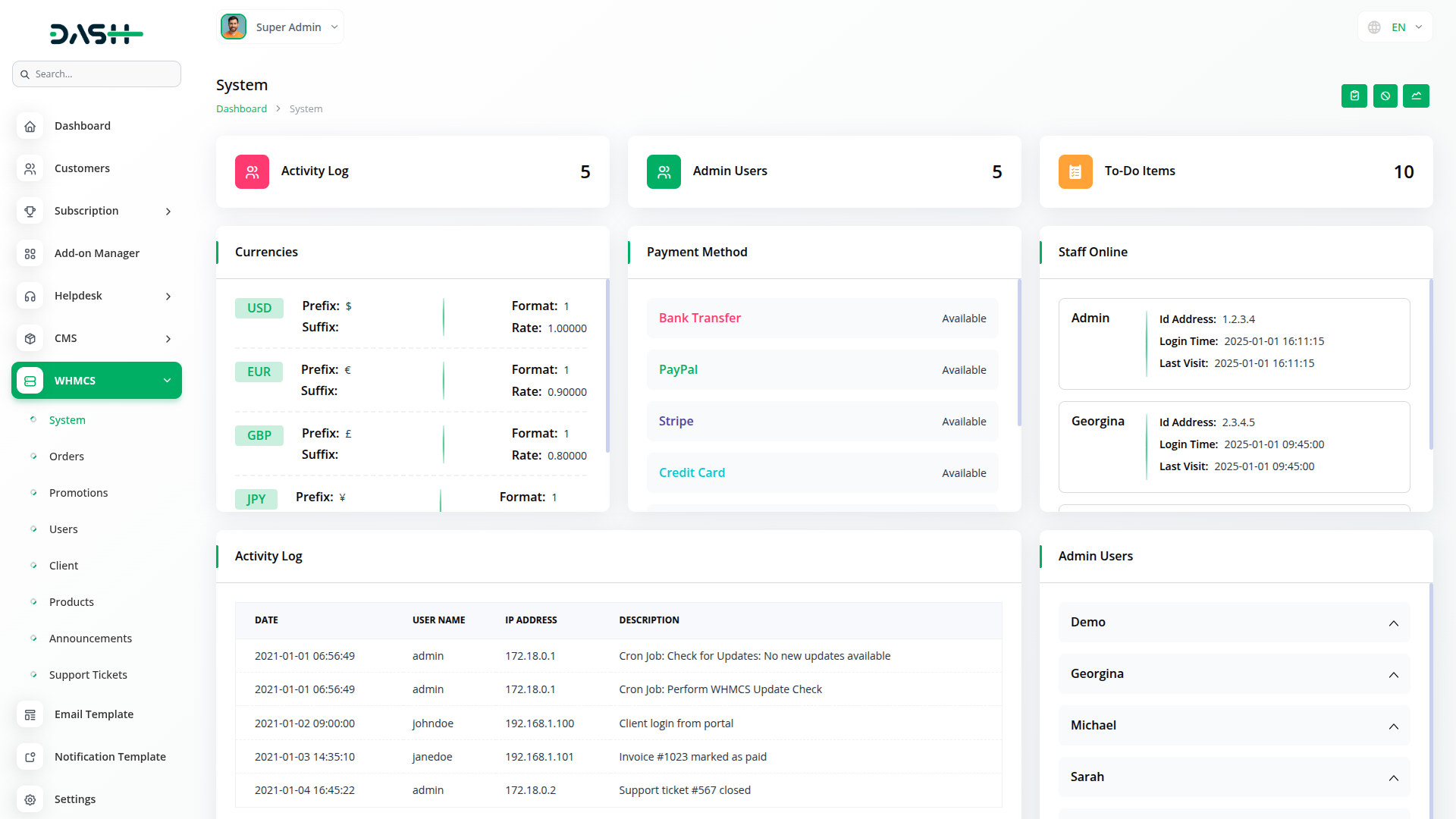The image size is (1456, 819).
Task: Open the Add-on Manager sidebar icon
Action: (x=30, y=254)
